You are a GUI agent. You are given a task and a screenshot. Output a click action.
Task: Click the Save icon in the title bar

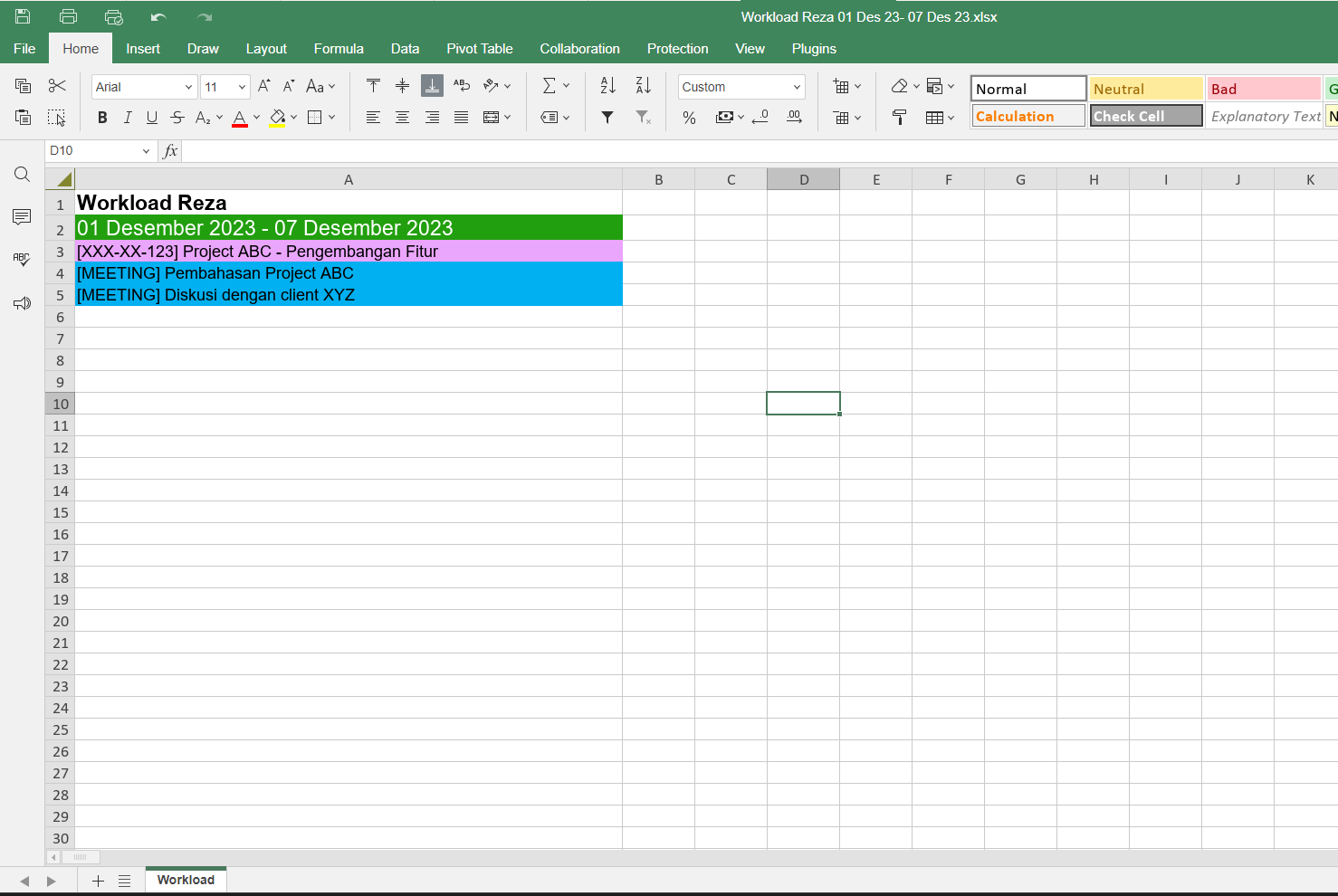(23, 16)
